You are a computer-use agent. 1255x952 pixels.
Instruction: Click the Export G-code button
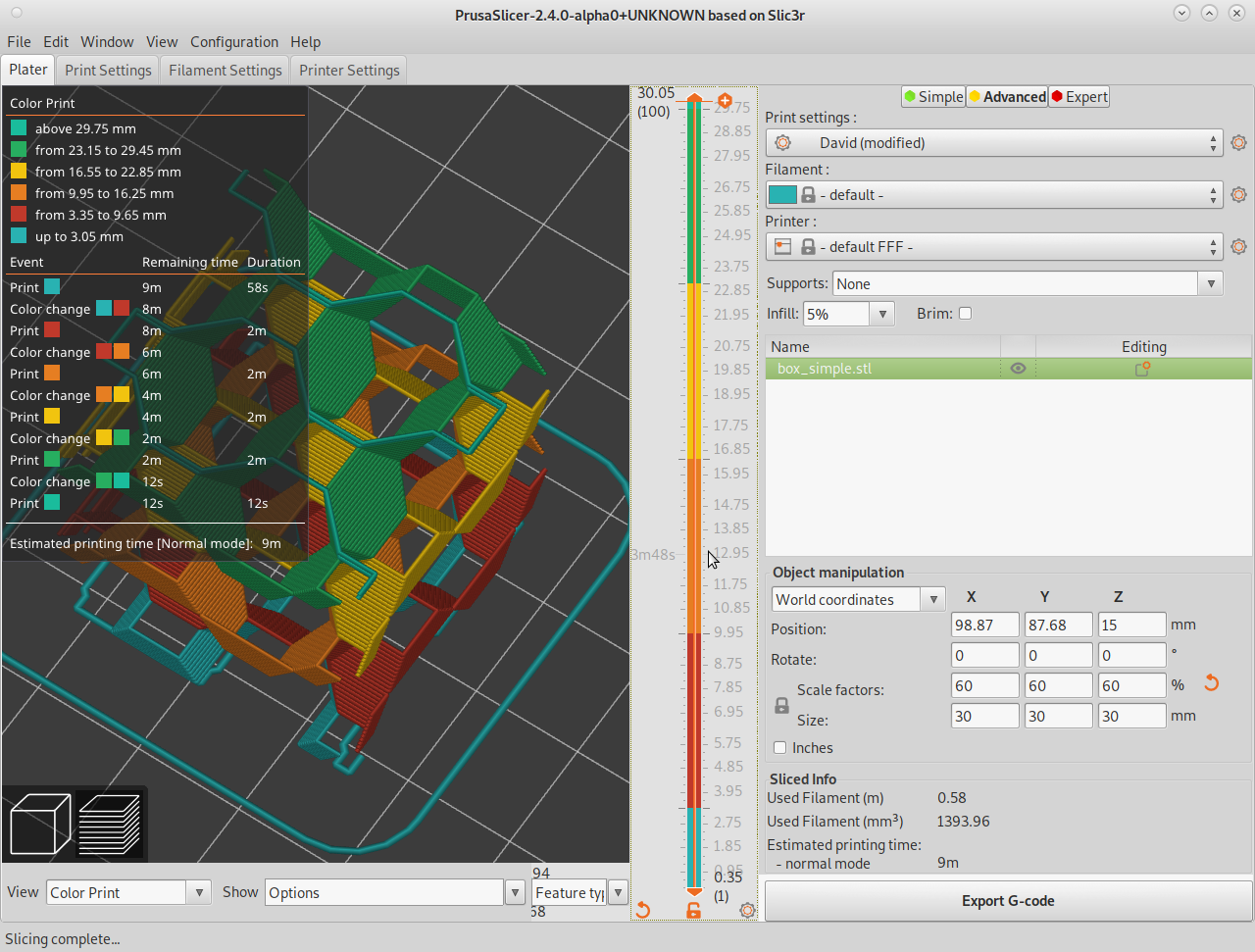click(1008, 900)
